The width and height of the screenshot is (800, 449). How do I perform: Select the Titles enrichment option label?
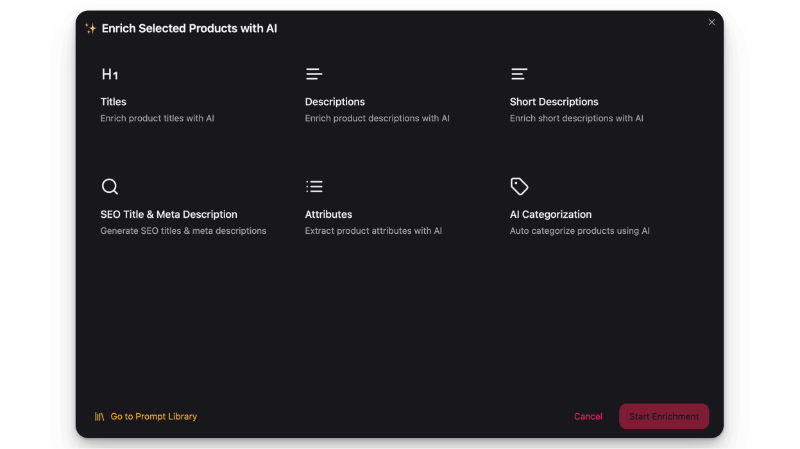(x=113, y=102)
